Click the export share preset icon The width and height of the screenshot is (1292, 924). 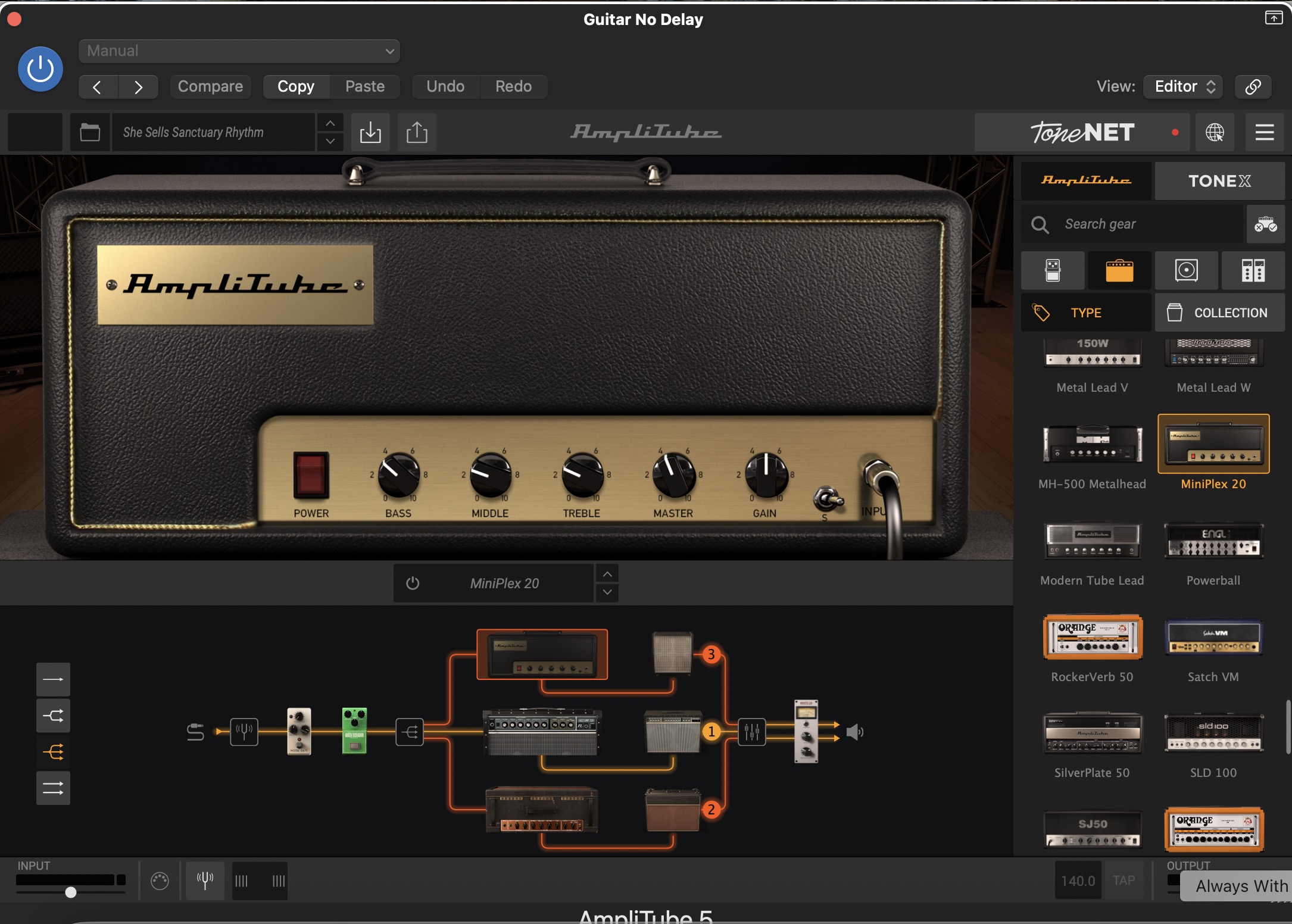coord(417,132)
